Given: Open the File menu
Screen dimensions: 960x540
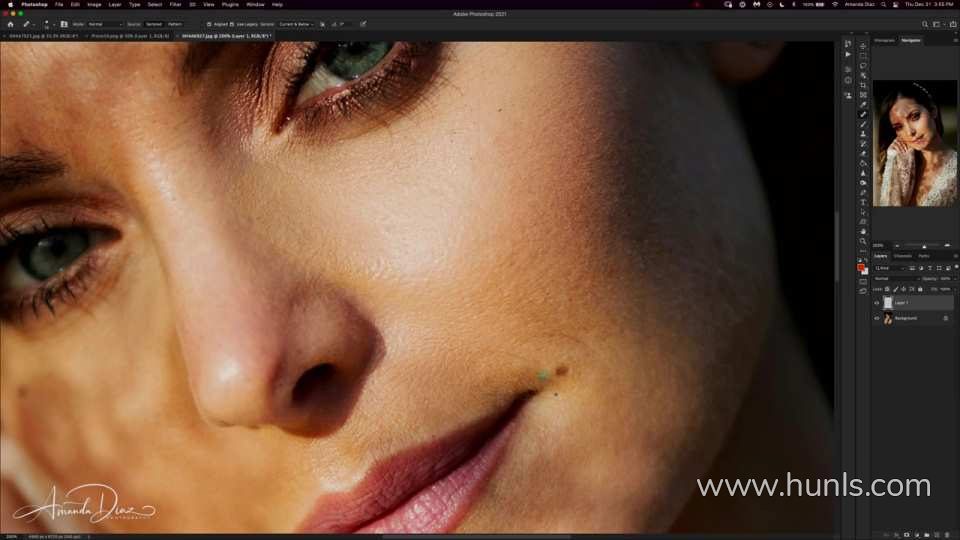Looking at the screenshot, I should [x=59, y=4].
